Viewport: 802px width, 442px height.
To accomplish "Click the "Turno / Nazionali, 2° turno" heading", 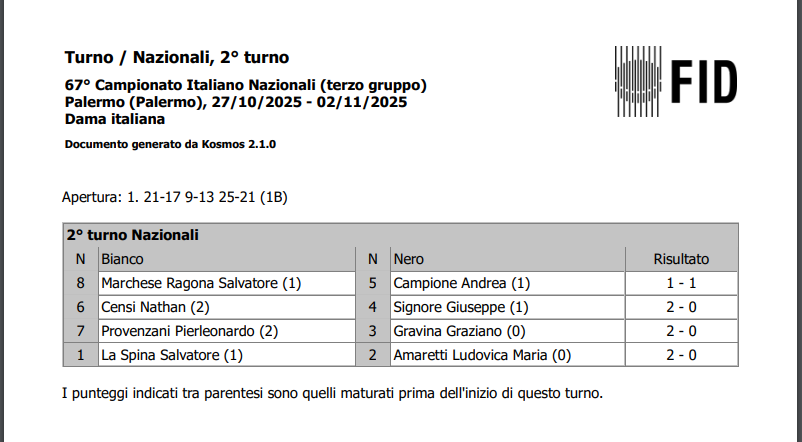I will coord(176,58).
